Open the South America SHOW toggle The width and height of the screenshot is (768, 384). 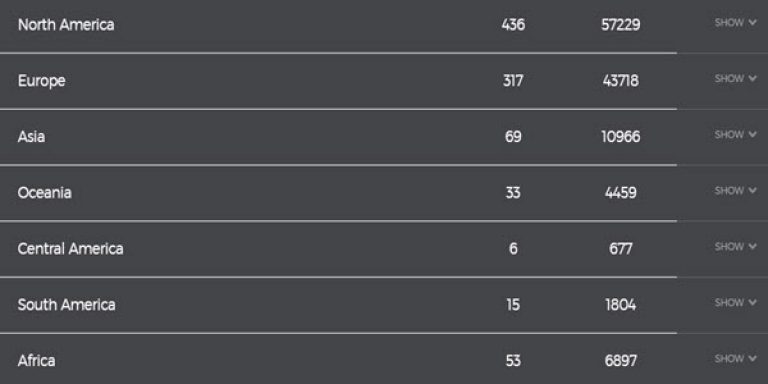[735, 303]
